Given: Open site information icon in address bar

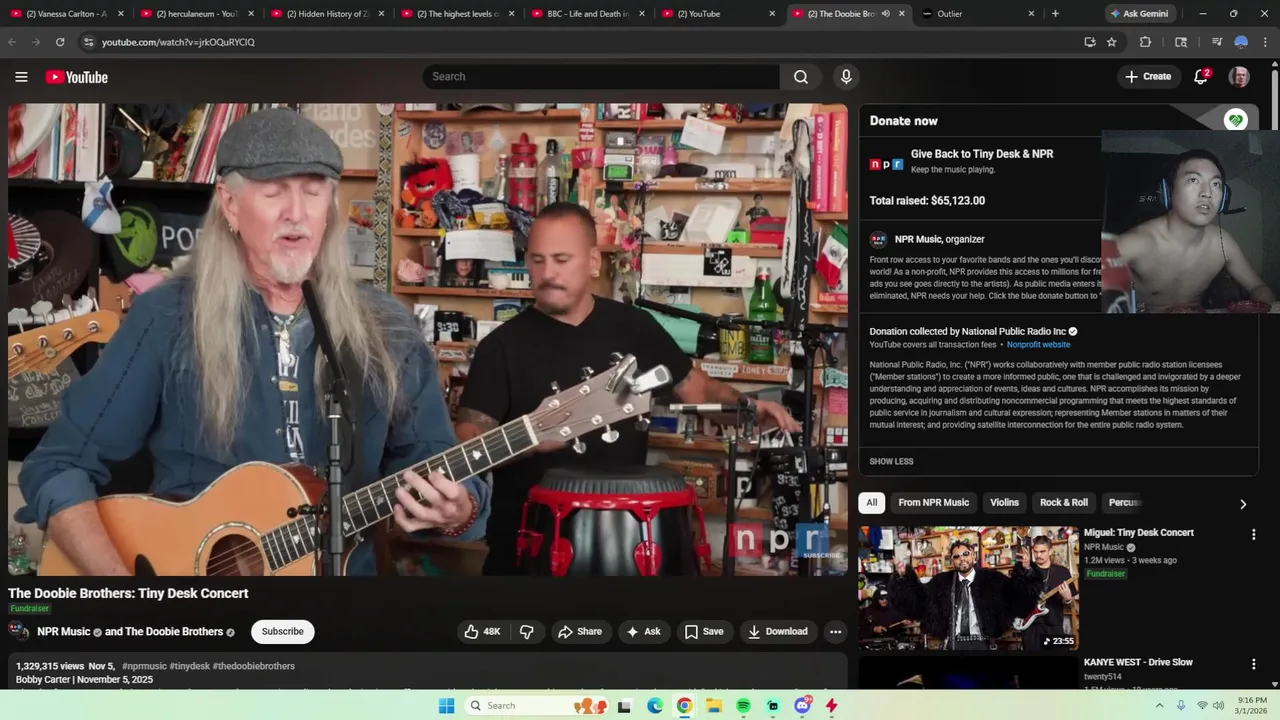Looking at the screenshot, I should pyautogui.click(x=87, y=42).
